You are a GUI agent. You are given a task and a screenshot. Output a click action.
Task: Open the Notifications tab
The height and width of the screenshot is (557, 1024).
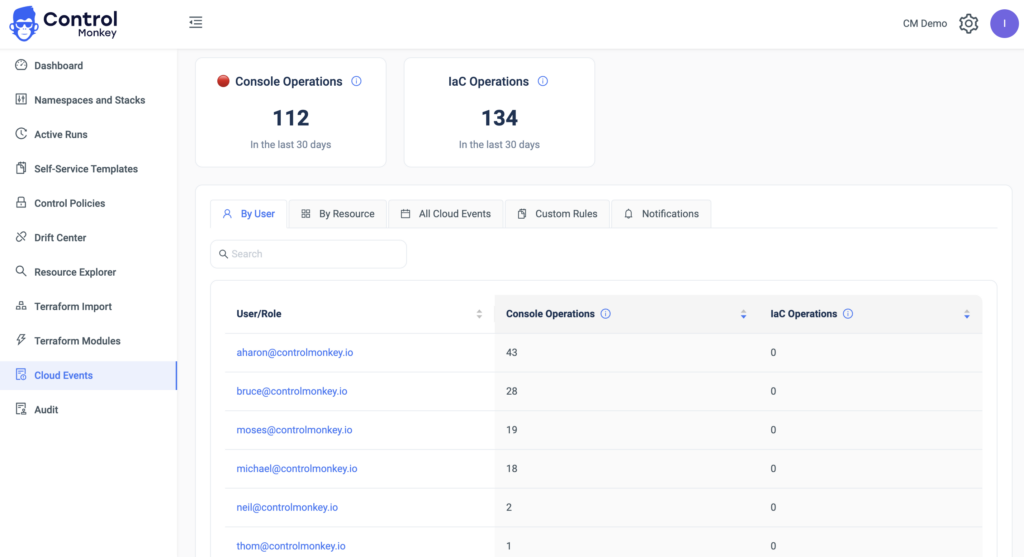(661, 214)
